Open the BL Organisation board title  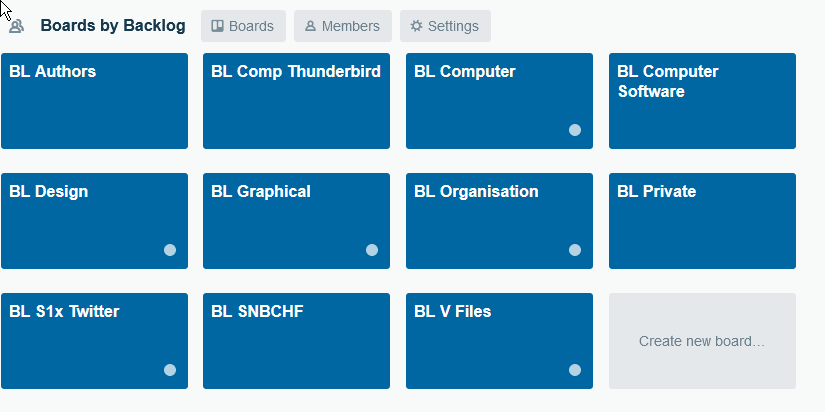(476, 192)
